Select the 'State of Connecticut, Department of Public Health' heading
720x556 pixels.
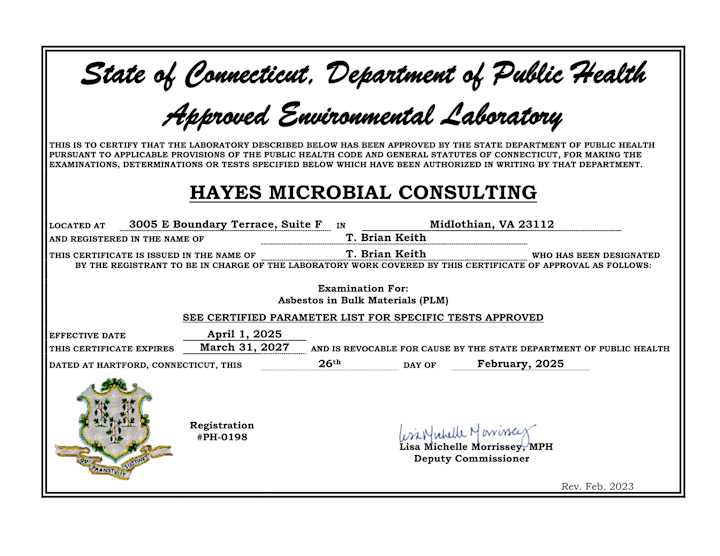362,75
